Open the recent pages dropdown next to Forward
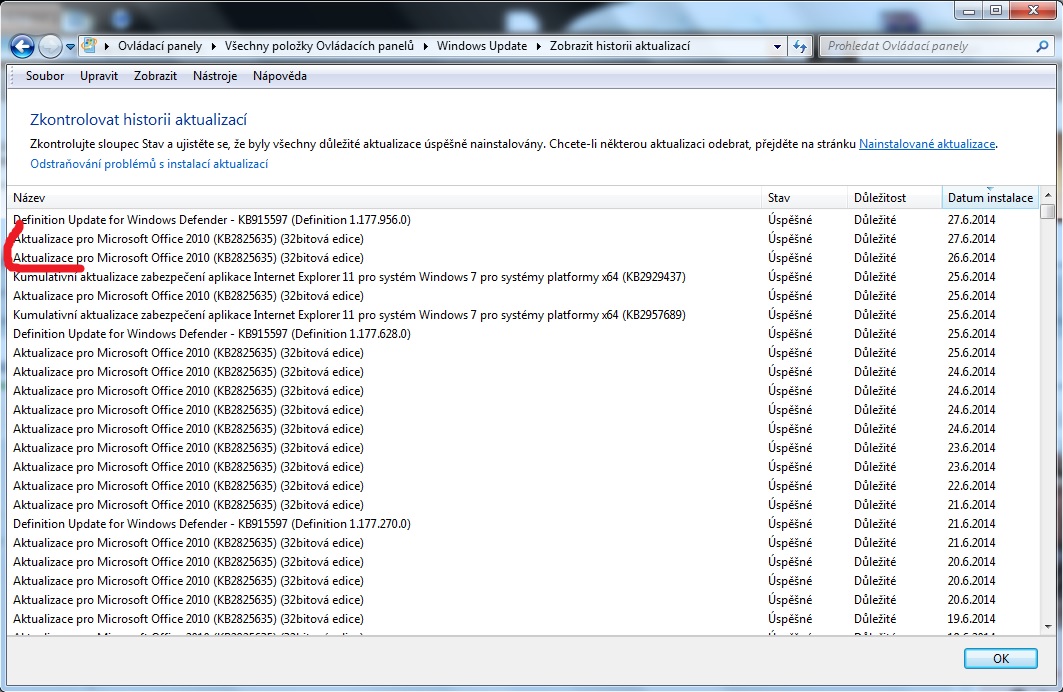Screen dimensions: 1063x692 71,46
